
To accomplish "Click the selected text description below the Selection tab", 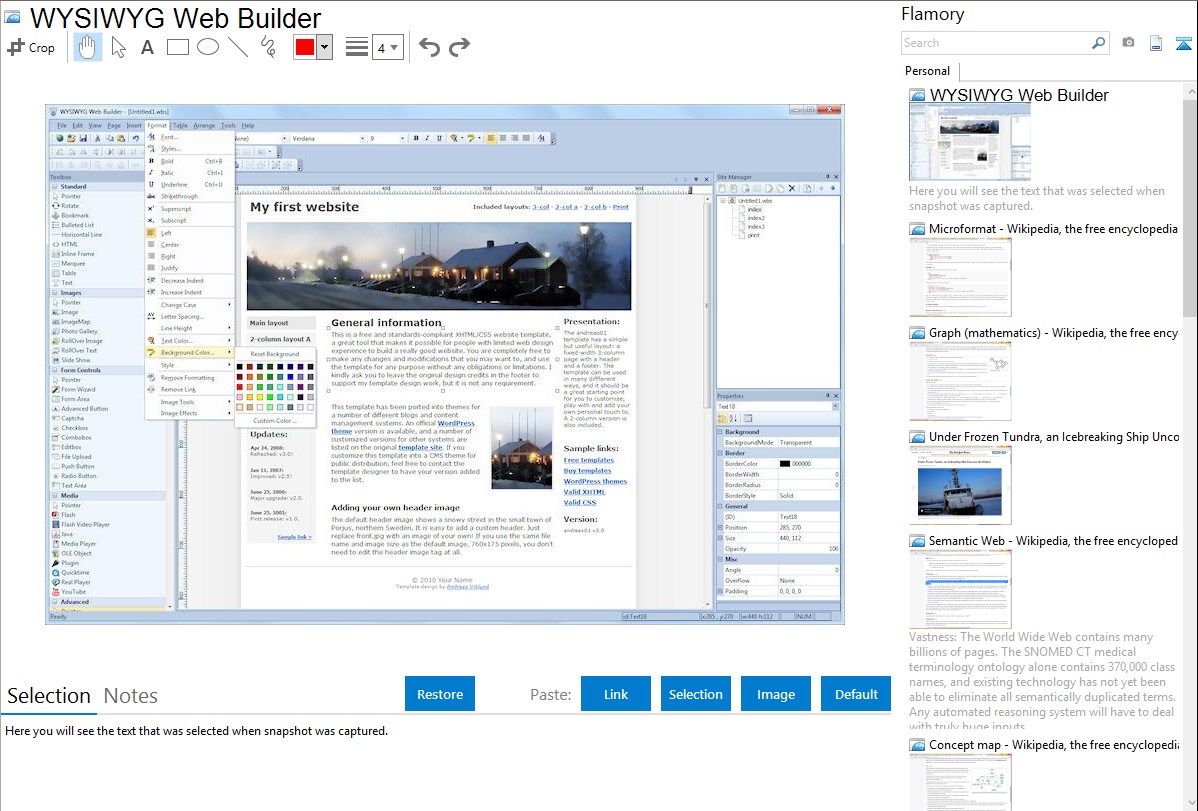I will (x=196, y=731).
